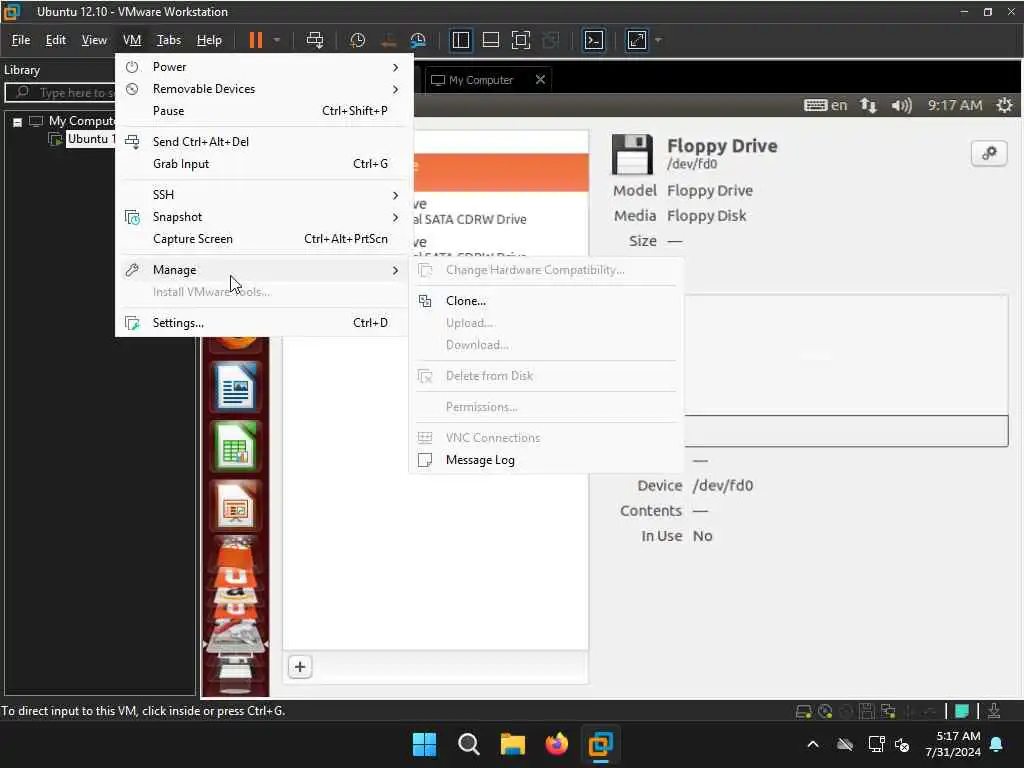
Task: Click the floppy disk drive icon
Action: (x=632, y=155)
